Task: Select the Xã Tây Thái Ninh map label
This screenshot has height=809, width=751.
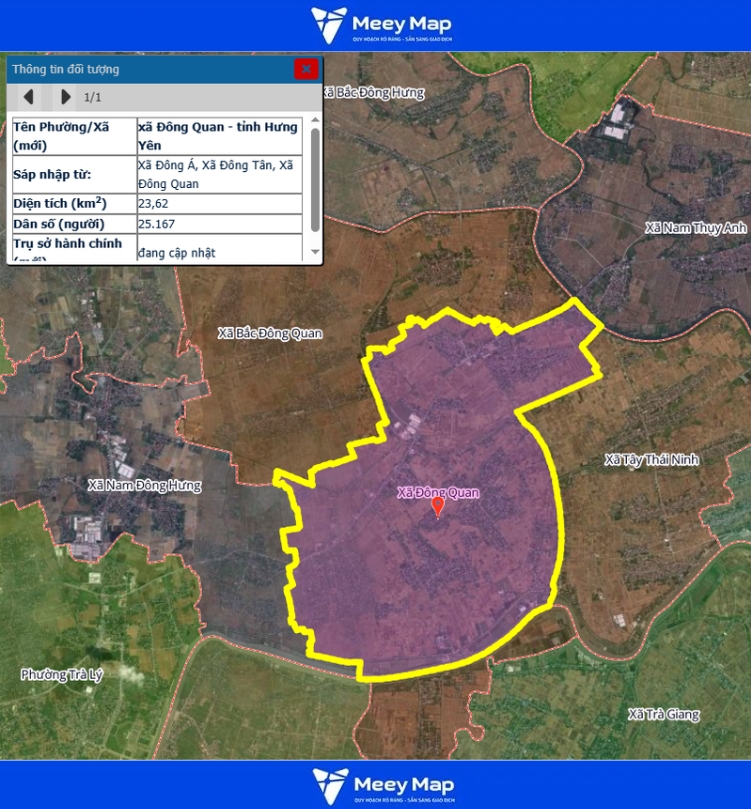Action: pos(652,460)
